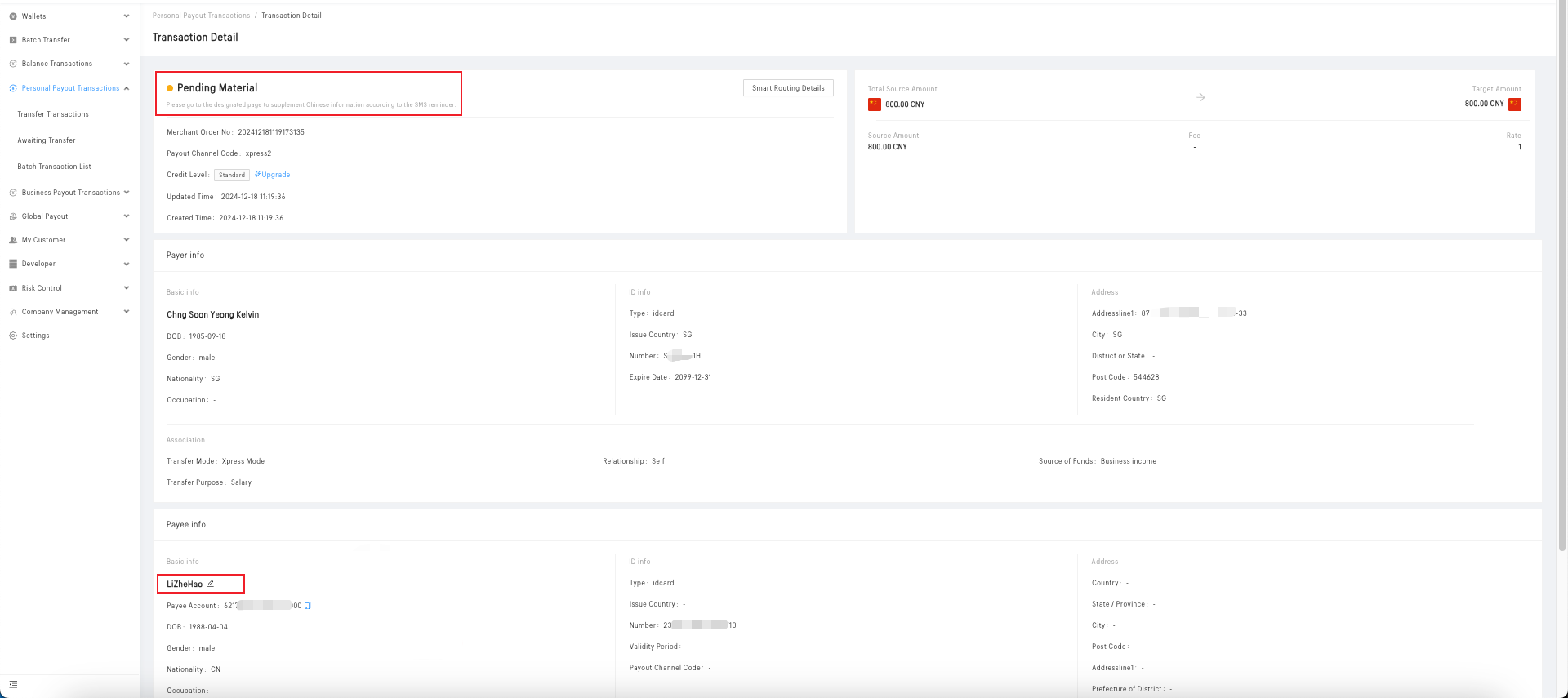1568x698 pixels.
Task: Click the Standard credit level tag
Action: click(x=232, y=175)
